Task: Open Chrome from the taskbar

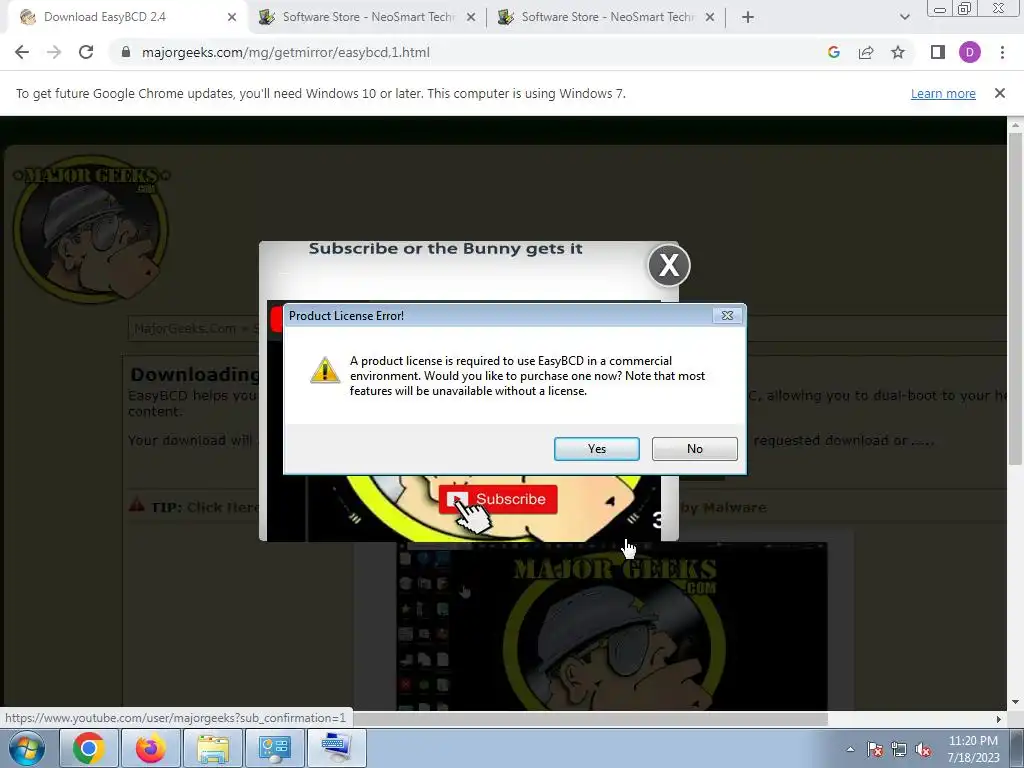Action: coord(88,748)
